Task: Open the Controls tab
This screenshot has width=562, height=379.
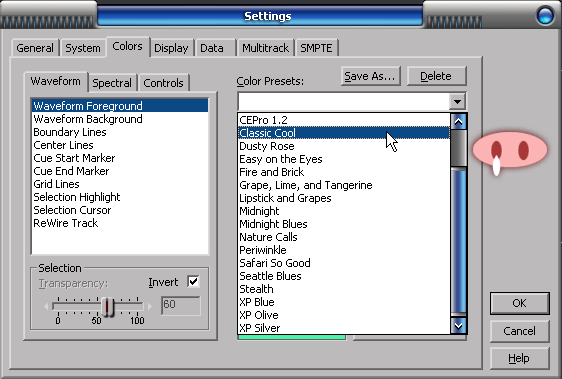Action: point(163,83)
